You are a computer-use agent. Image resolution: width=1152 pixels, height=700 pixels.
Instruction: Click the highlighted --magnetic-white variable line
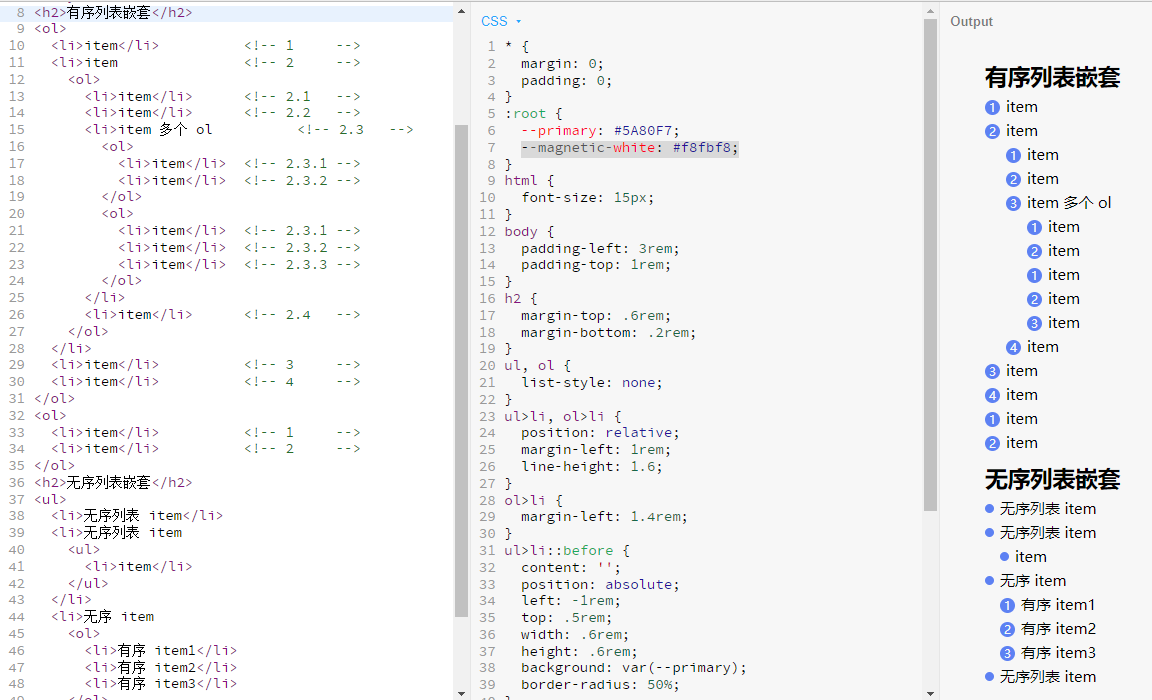629,147
